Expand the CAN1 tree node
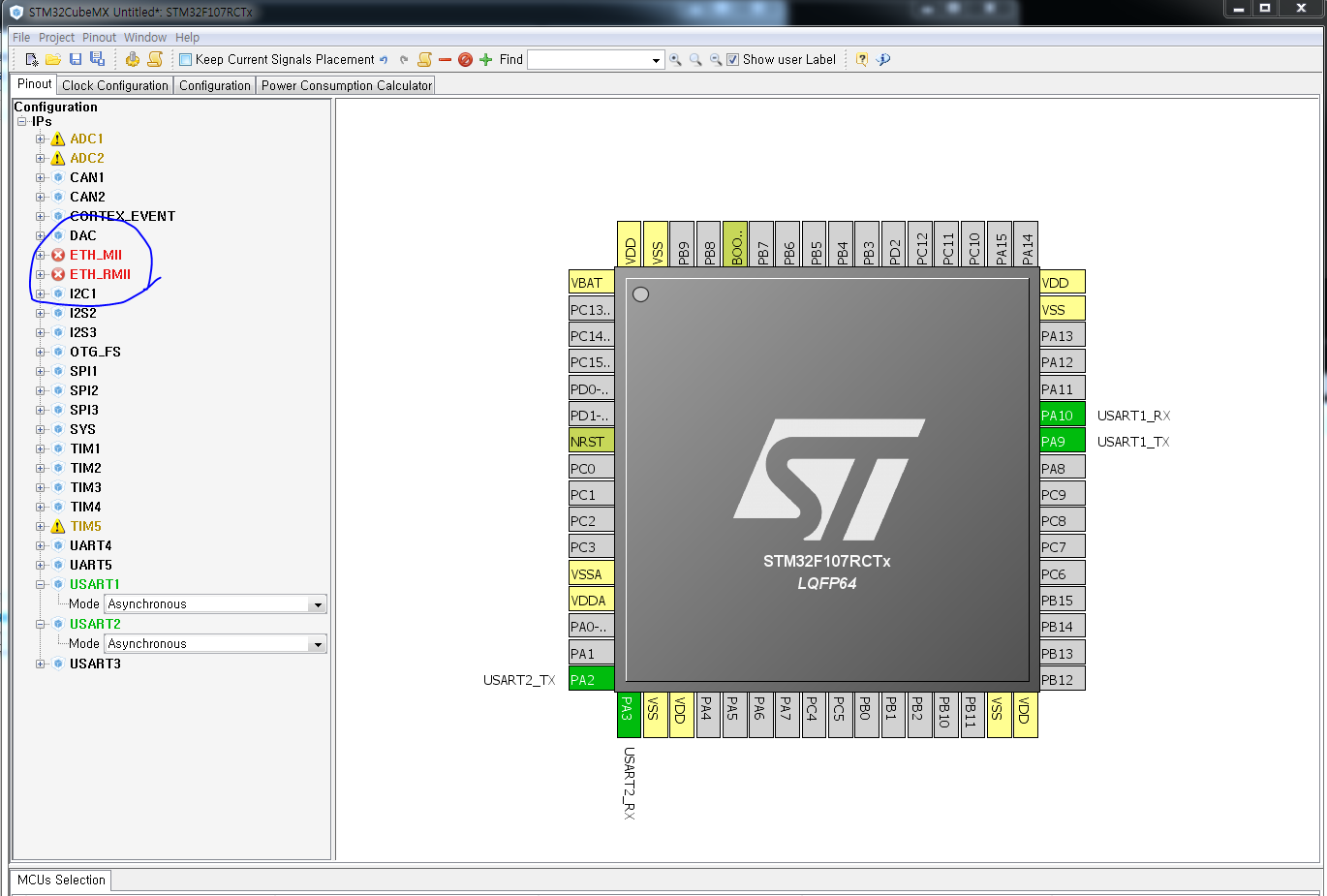This screenshot has width=1327, height=896. pos(41,177)
